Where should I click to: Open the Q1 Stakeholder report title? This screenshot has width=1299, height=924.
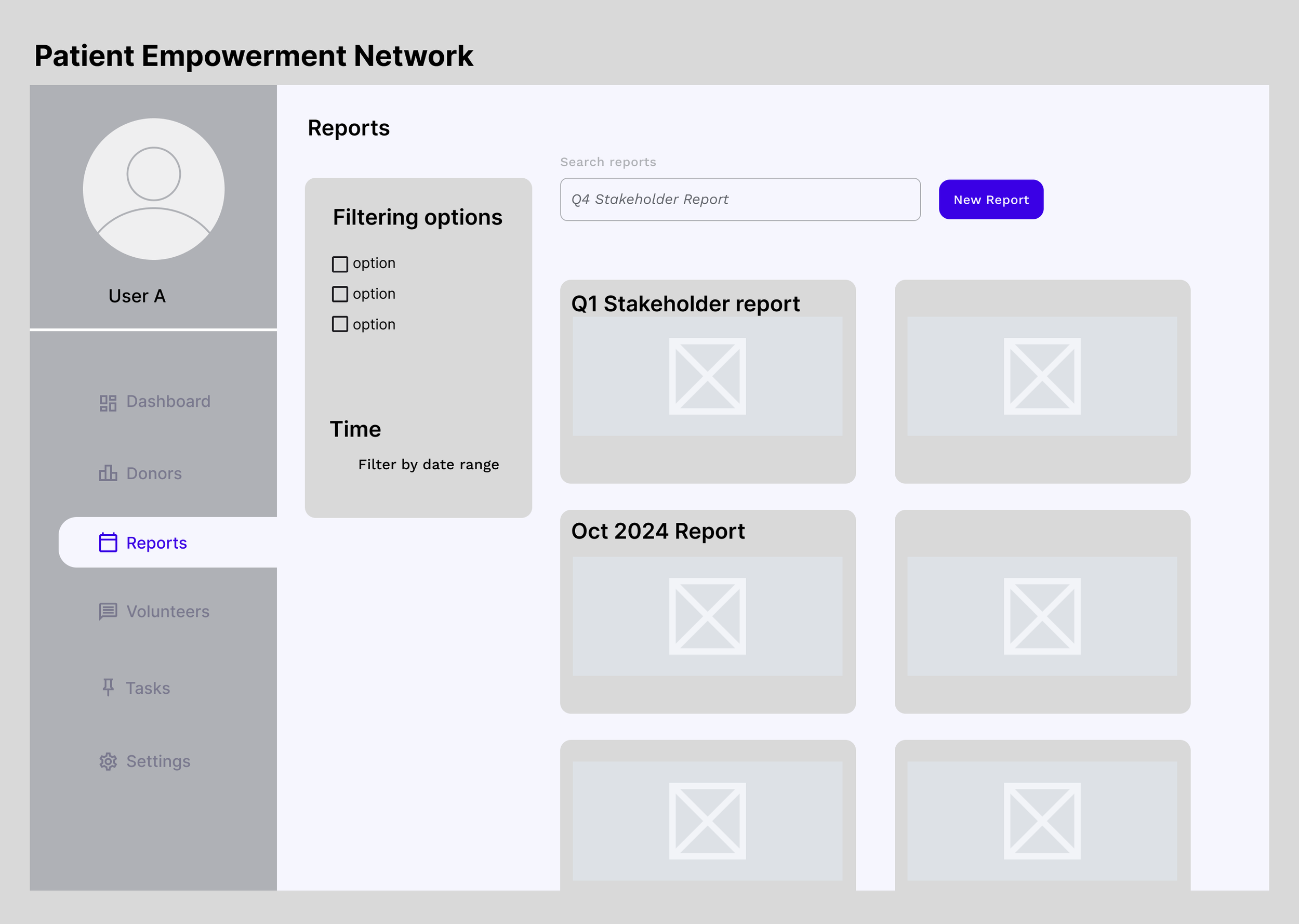685,304
